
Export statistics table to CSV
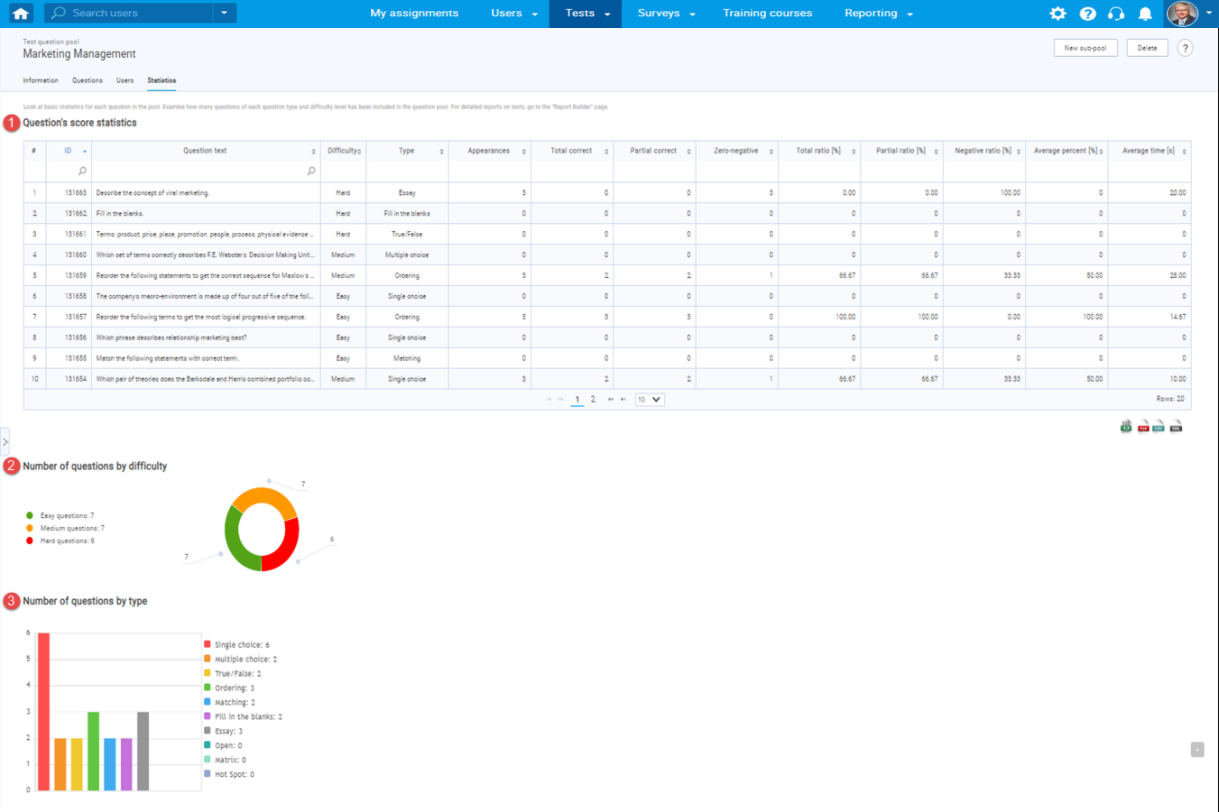click(1159, 426)
